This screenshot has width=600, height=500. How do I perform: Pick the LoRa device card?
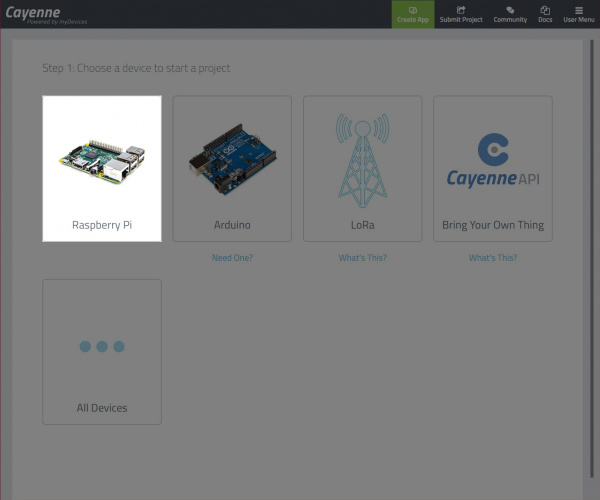(363, 169)
